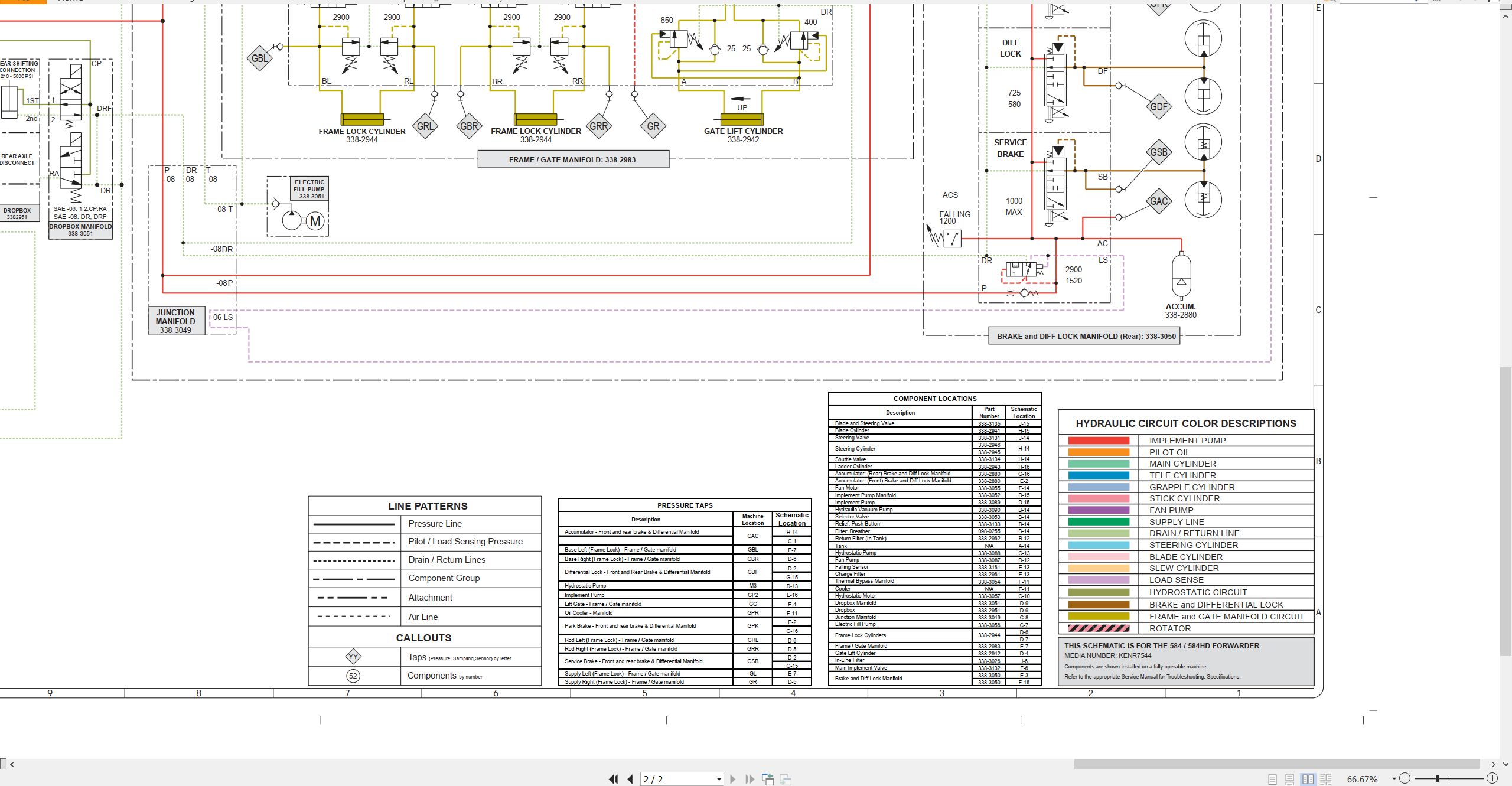The height and width of the screenshot is (786, 1512).
Task: Click the GRL pressure tap diamond
Action: (425, 126)
